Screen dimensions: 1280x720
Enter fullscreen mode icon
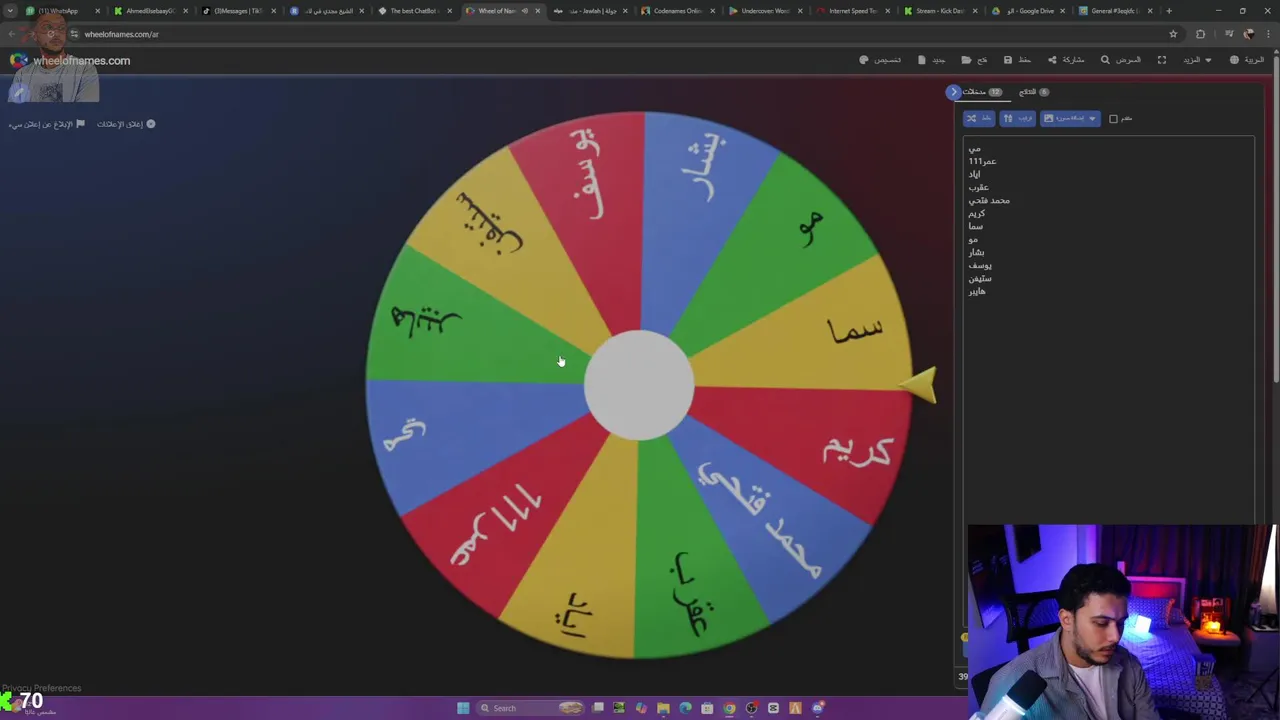pos(1162,60)
